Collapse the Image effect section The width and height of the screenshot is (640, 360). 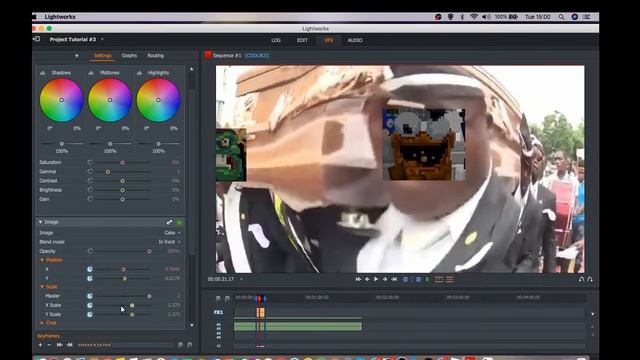(x=40, y=222)
